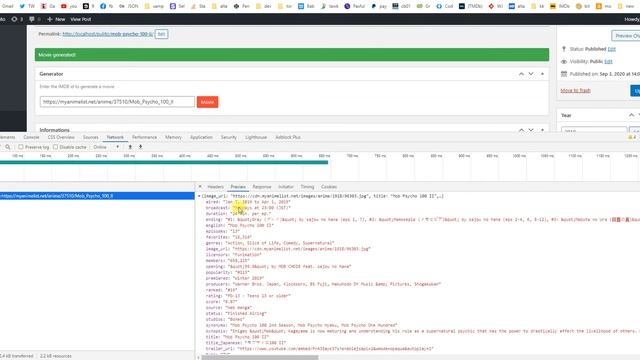Click into the myanimelist URL input field
This screenshot has width=640, height=360.
click(x=117, y=102)
